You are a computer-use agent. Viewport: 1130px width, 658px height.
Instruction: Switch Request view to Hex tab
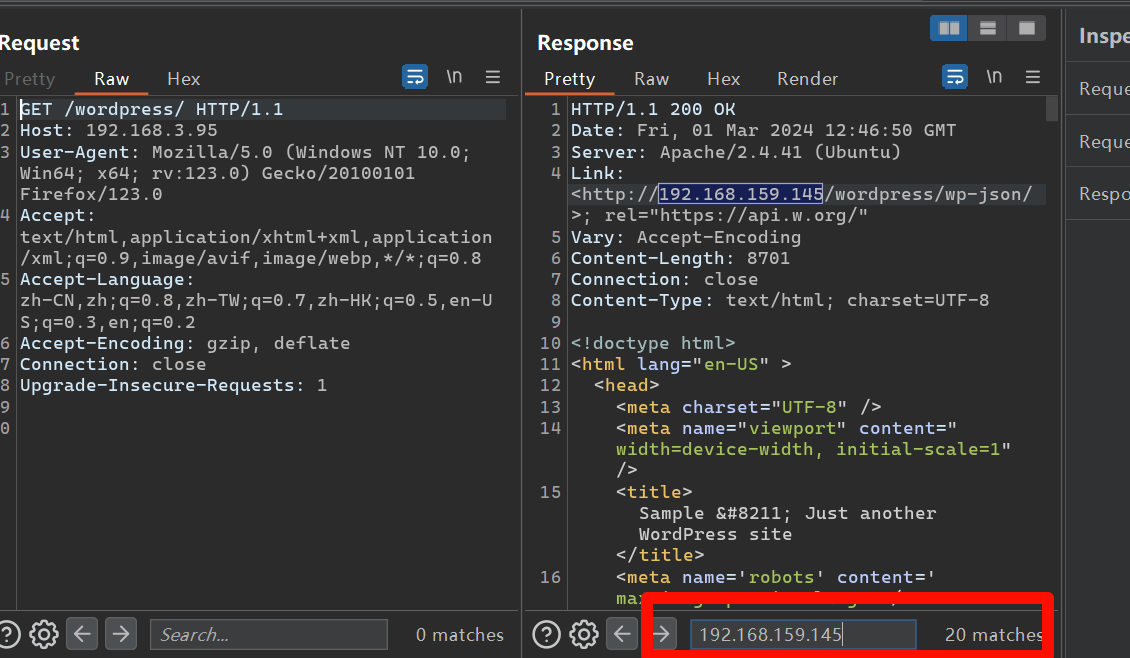[183, 79]
